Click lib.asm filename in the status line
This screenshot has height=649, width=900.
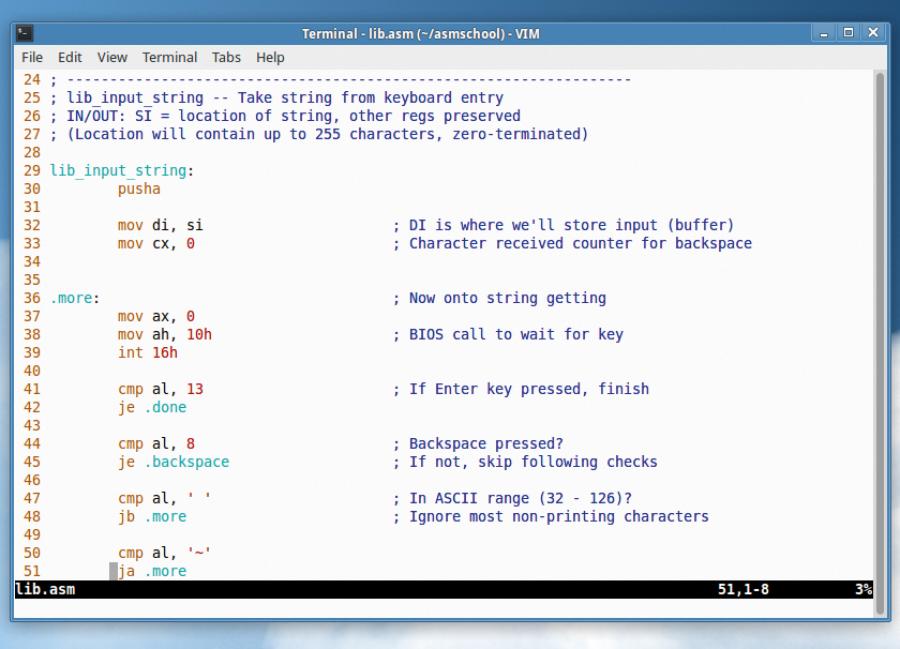tap(45, 589)
